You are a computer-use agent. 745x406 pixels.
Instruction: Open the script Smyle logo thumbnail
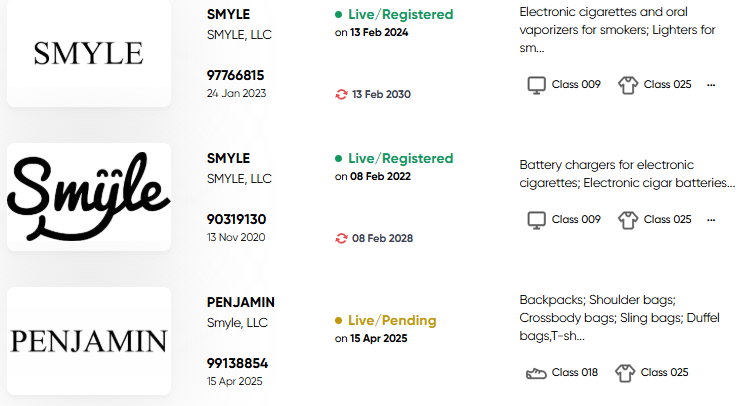(x=89, y=197)
